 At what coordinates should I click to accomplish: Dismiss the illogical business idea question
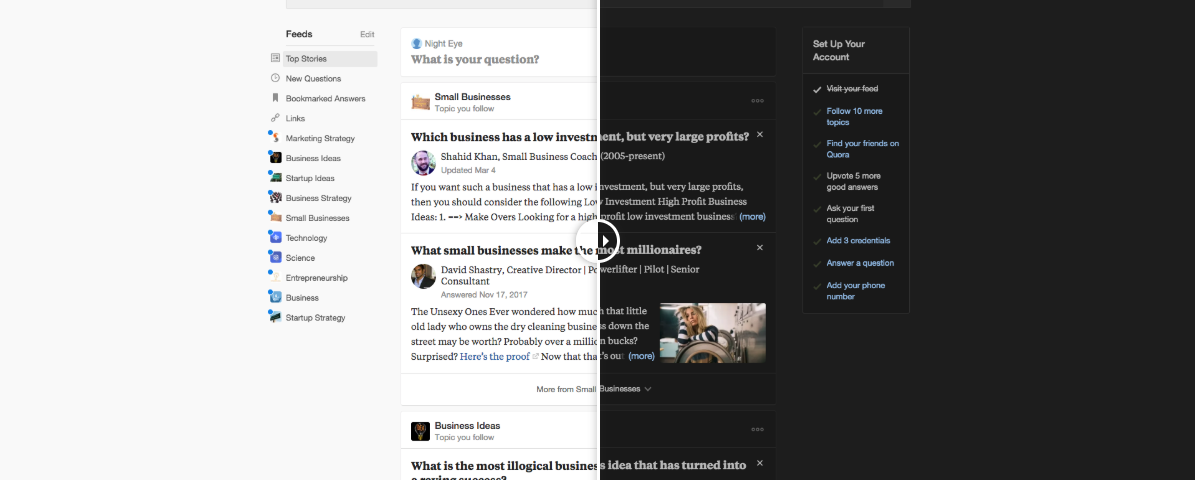[x=759, y=462]
